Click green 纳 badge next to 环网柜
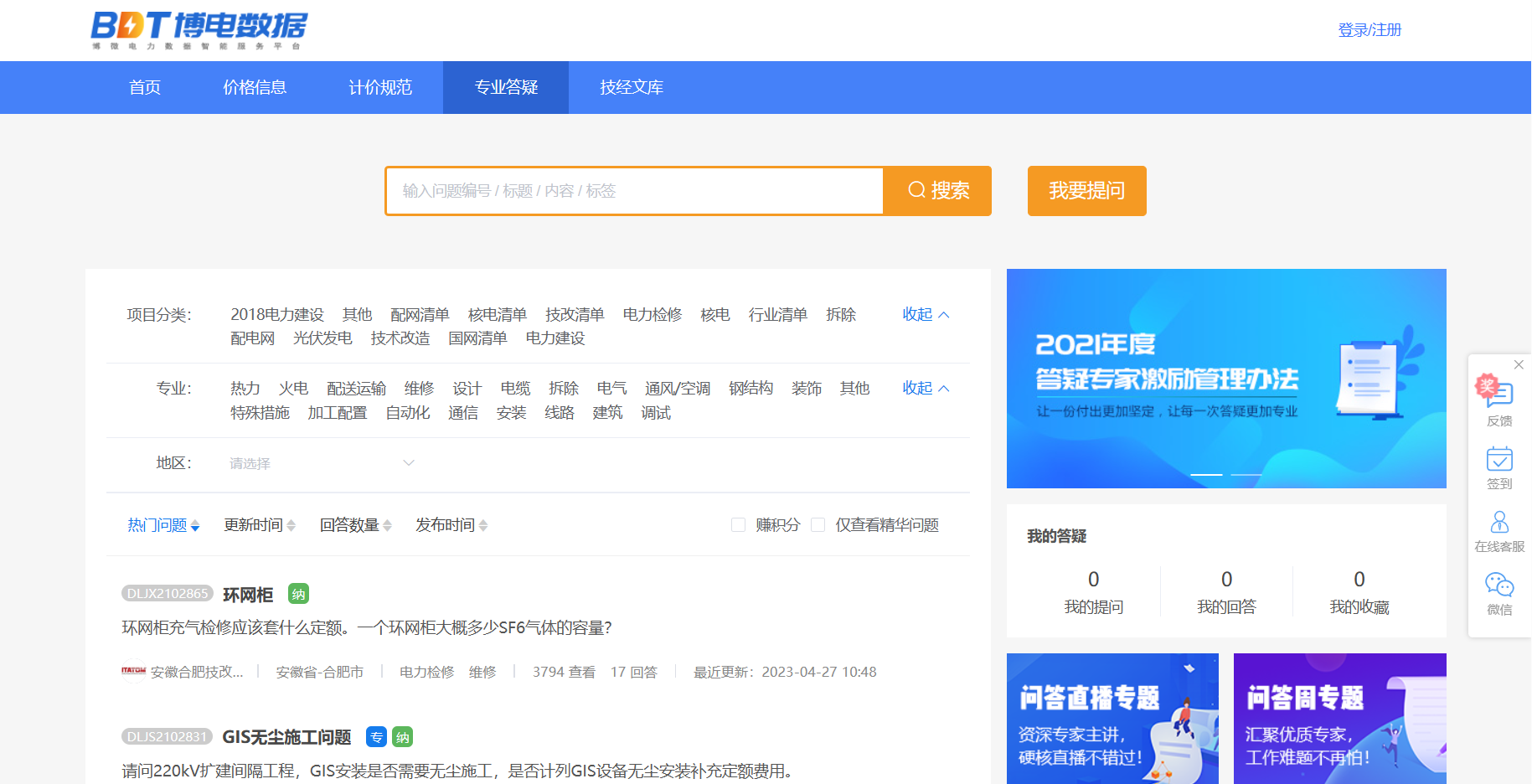 point(298,594)
